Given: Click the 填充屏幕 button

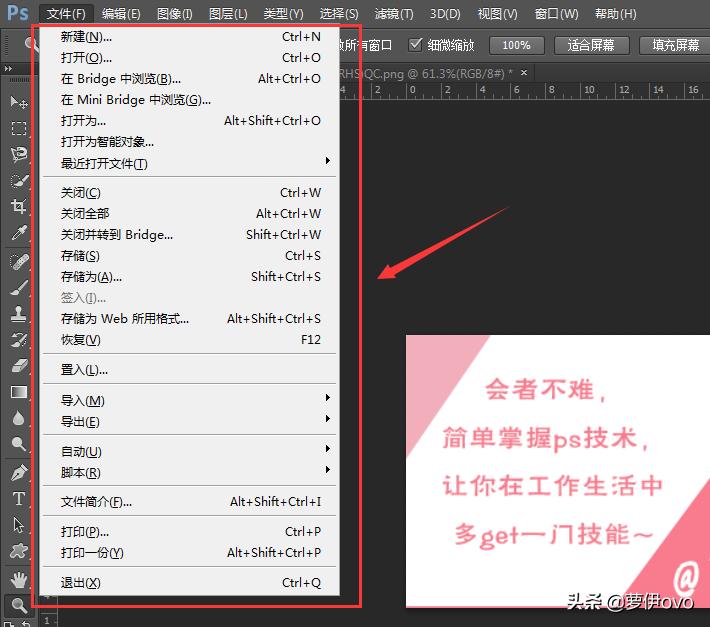Looking at the screenshot, I should click(x=676, y=45).
